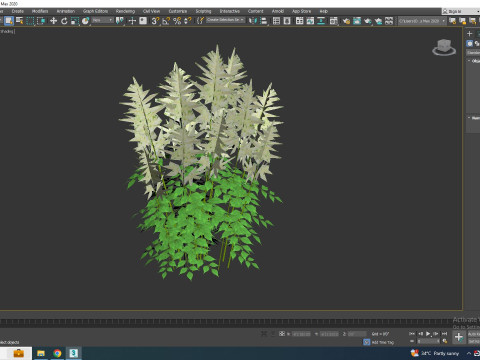This screenshot has width=480, height=360.
Task: Open the project path dropdown
Action: (x=422, y=21)
